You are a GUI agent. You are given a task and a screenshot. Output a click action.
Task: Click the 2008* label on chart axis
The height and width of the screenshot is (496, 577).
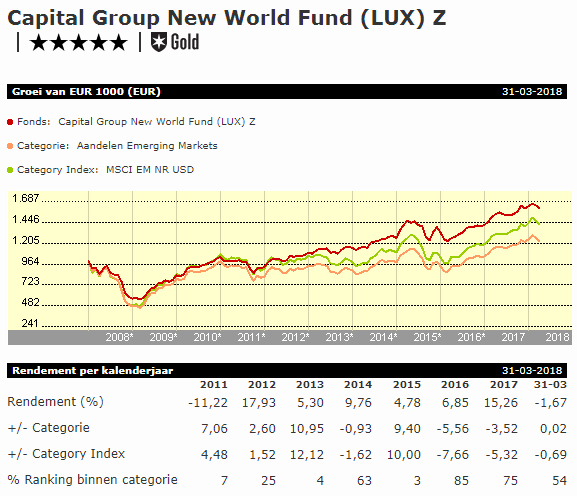click(x=120, y=337)
